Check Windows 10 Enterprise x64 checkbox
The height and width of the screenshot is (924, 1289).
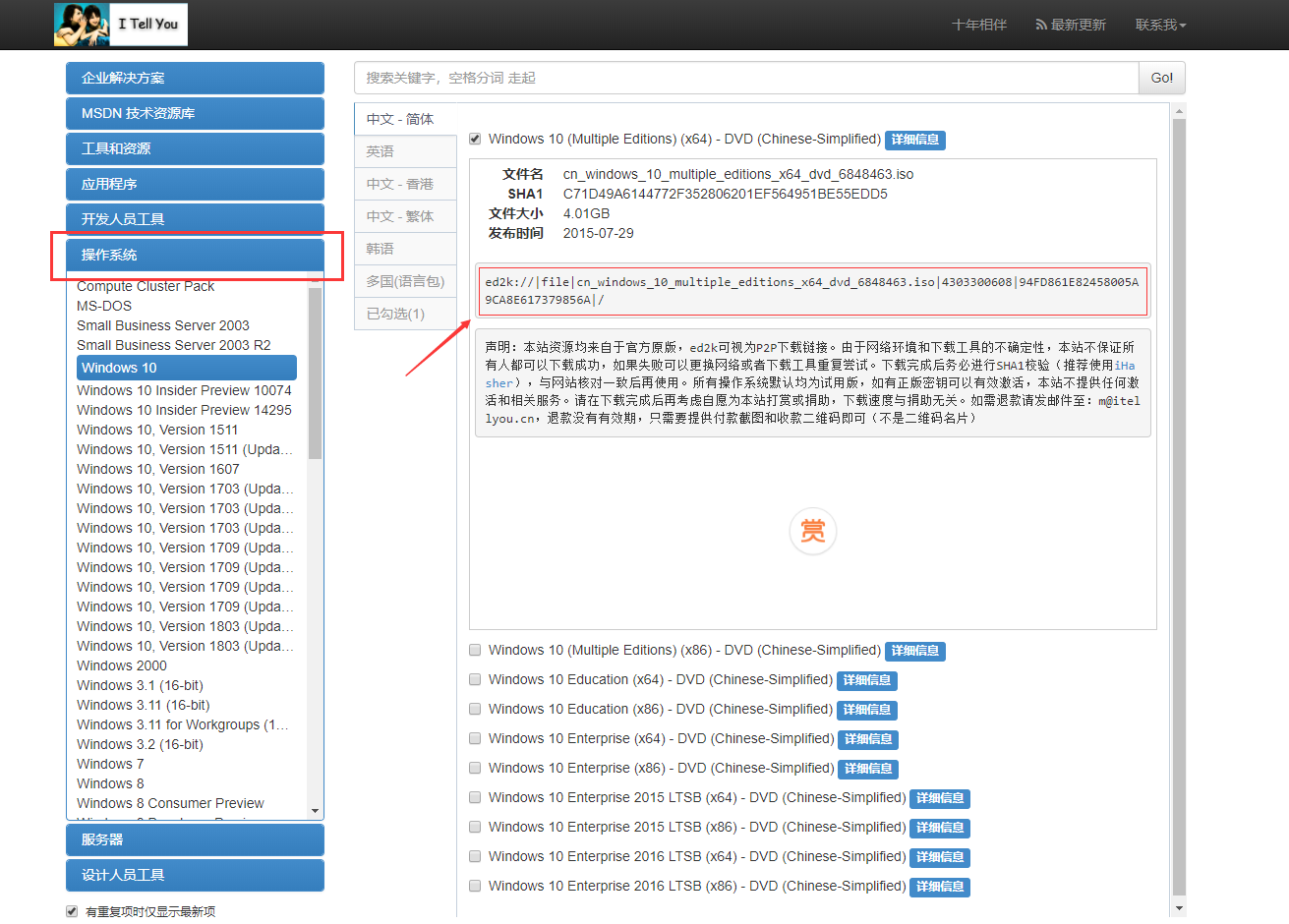pos(475,738)
